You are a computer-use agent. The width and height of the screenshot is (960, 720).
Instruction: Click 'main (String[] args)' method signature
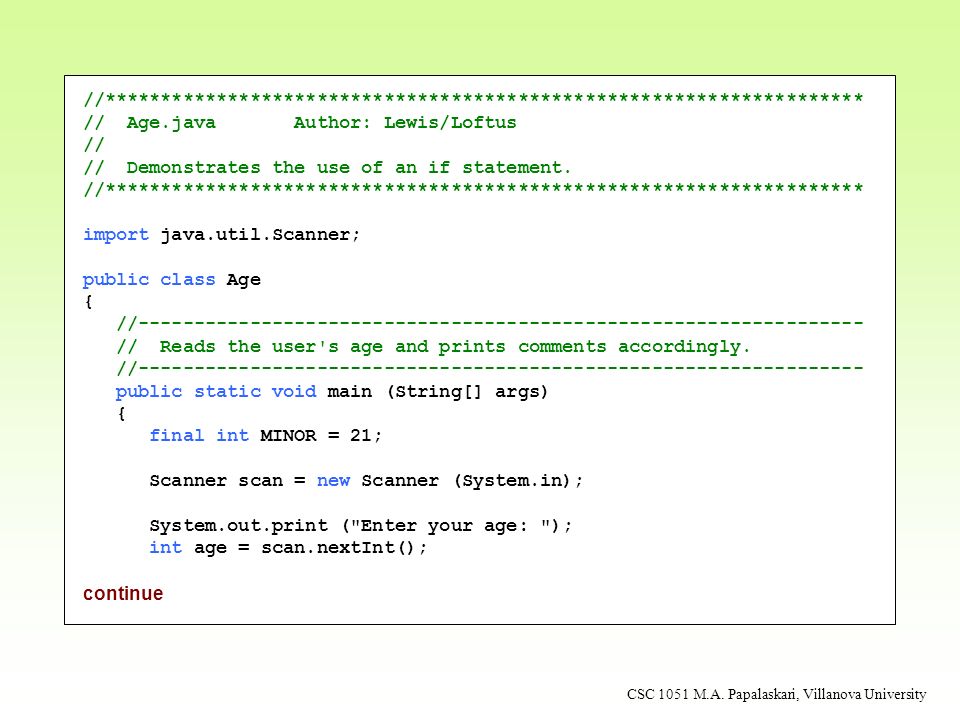click(x=437, y=392)
